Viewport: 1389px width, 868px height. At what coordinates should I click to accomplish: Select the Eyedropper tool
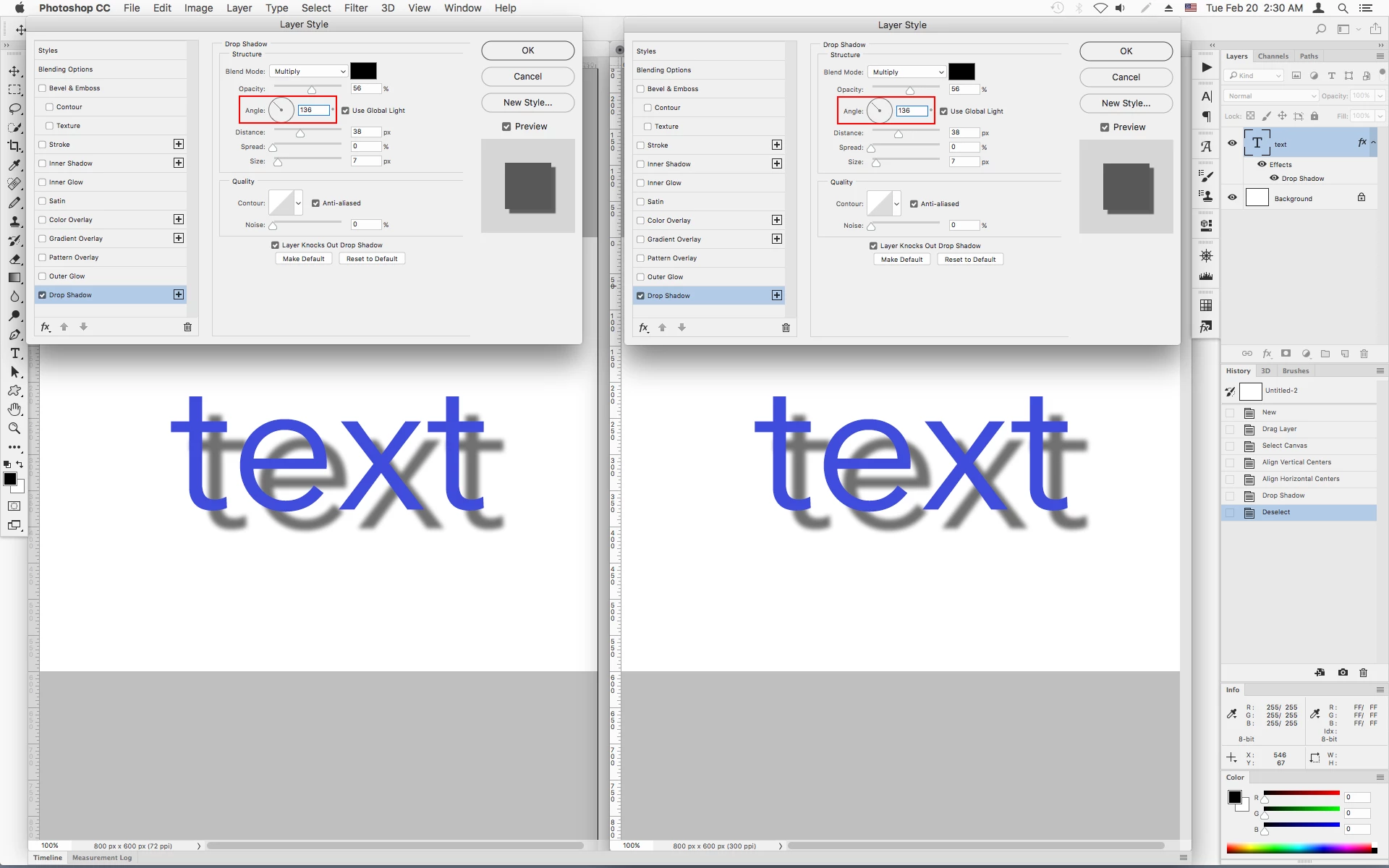(x=14, y=165)
